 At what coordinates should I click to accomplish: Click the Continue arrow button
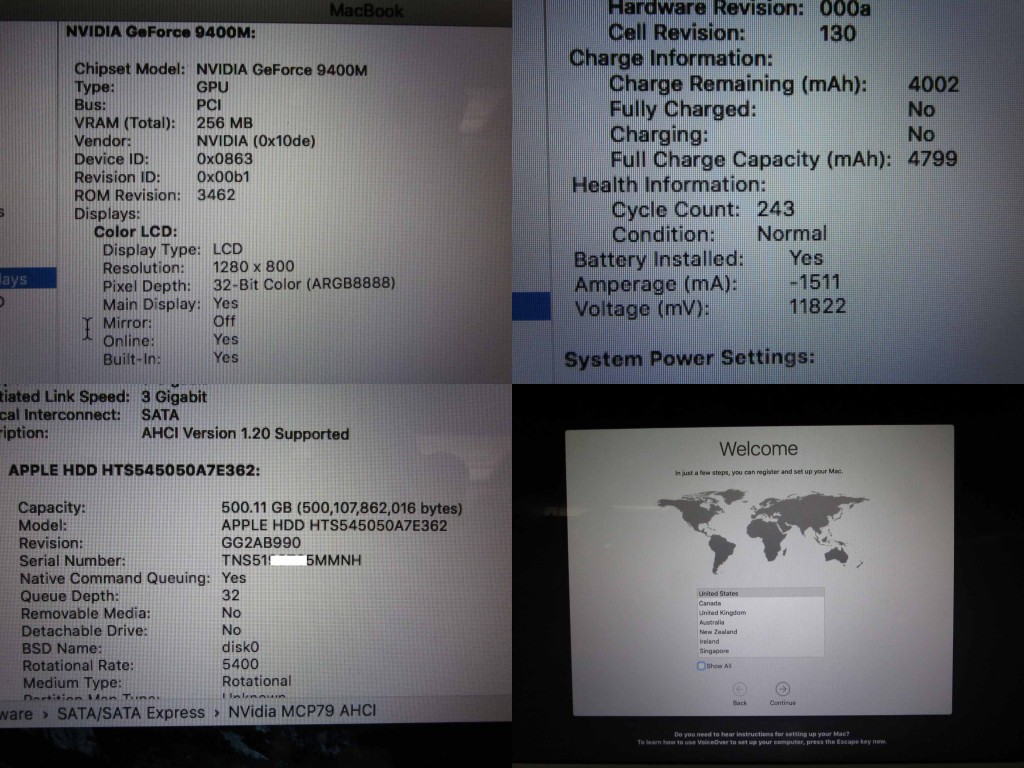[x=782, y=689]
